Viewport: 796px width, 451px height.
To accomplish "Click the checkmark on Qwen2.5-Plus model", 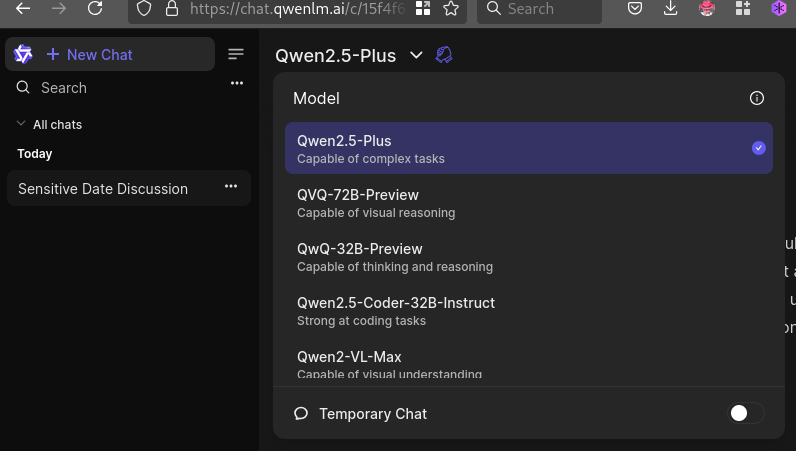I will tap(758, 148).
